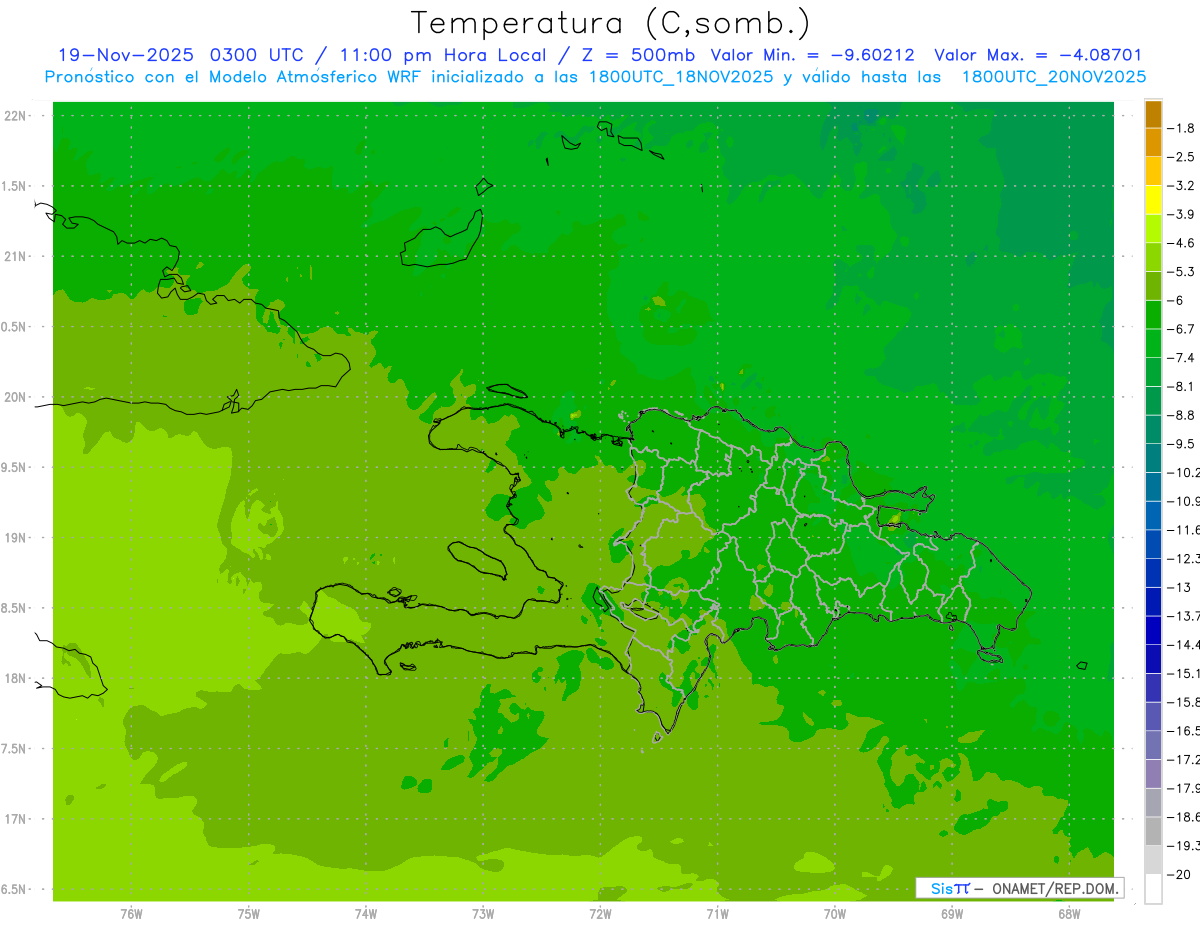Click the 21N latitude label
The image size is (1200, 927).
tap(17, 257)
